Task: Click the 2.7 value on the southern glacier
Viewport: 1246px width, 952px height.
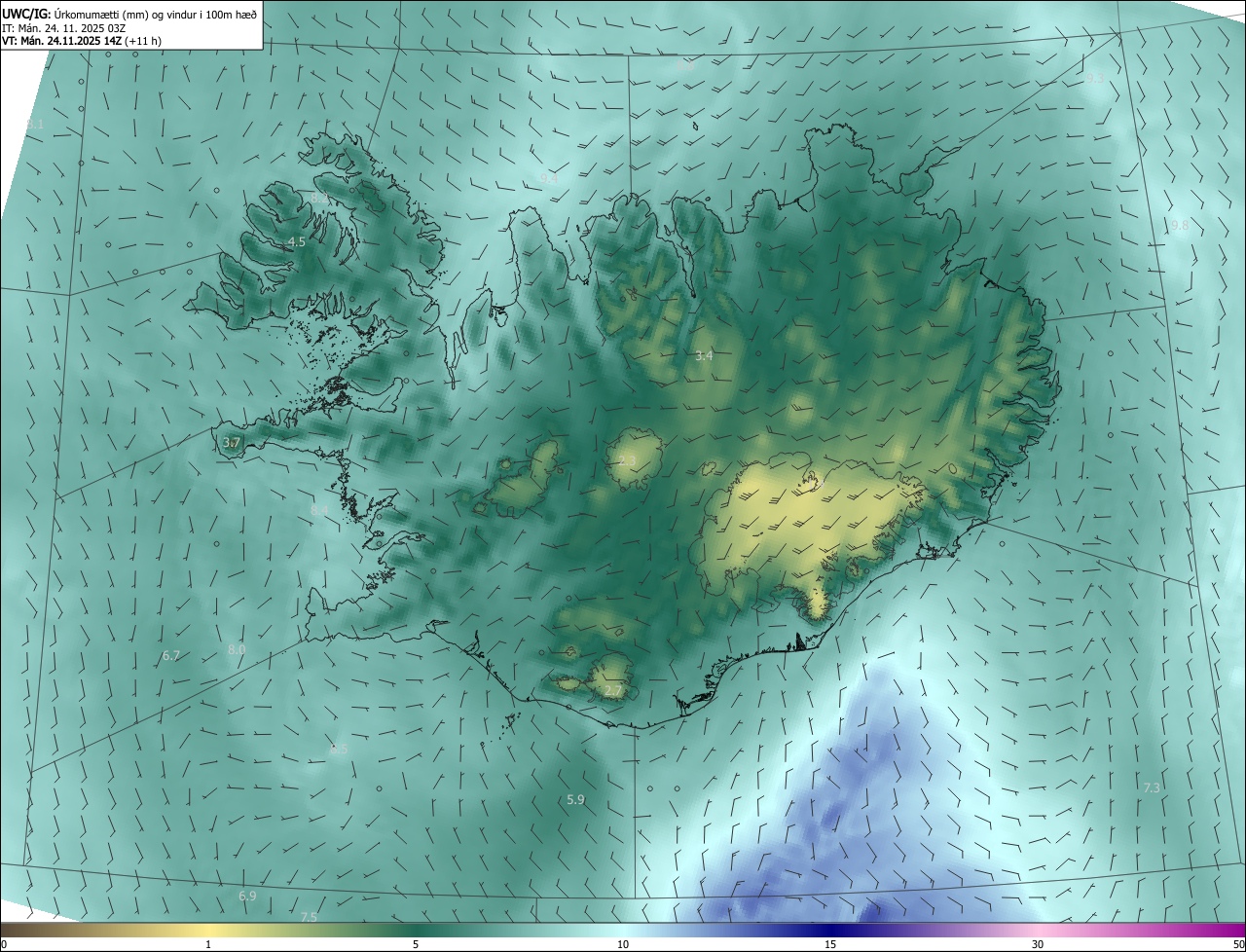Action: (x=613, y=691)
